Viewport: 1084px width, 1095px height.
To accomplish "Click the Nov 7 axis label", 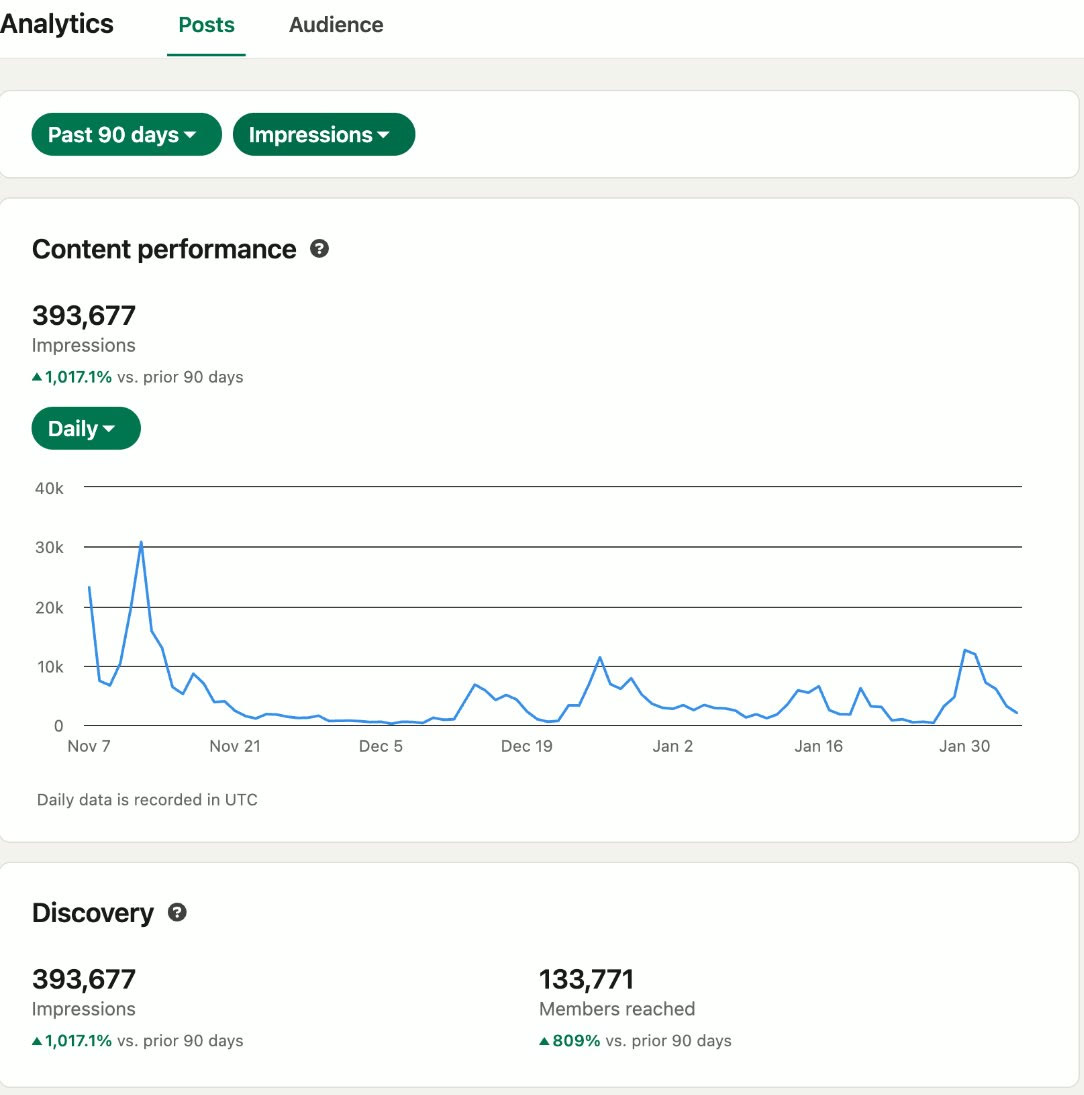I will (x=89, y=746).
